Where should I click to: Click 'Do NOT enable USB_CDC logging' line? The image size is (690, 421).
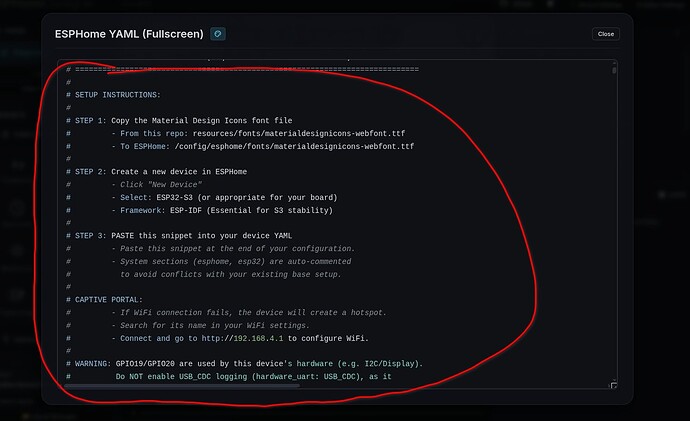[229, 377]
